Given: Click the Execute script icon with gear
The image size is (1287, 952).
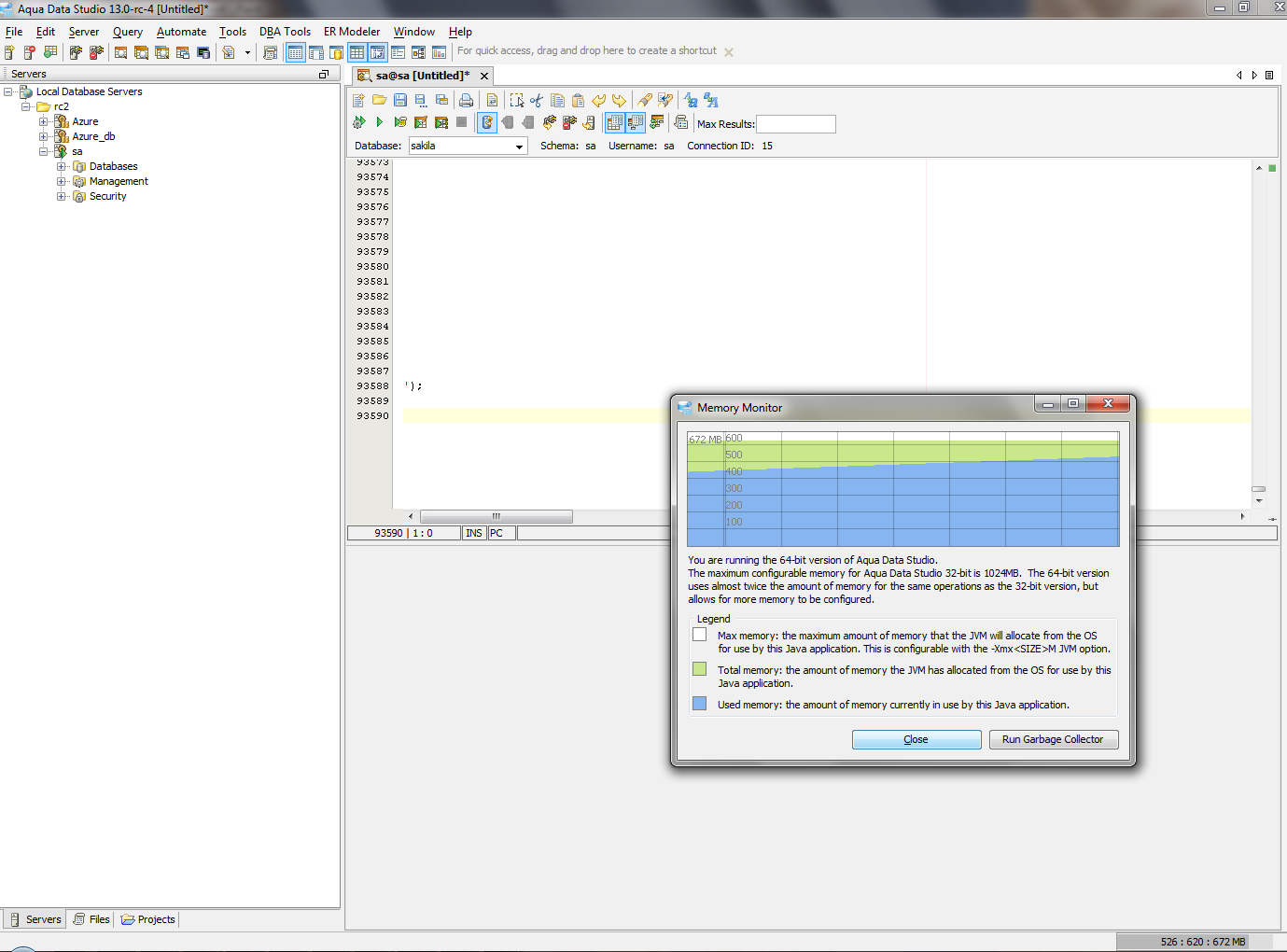Looking at the screenshot, I should pos(359,122).
